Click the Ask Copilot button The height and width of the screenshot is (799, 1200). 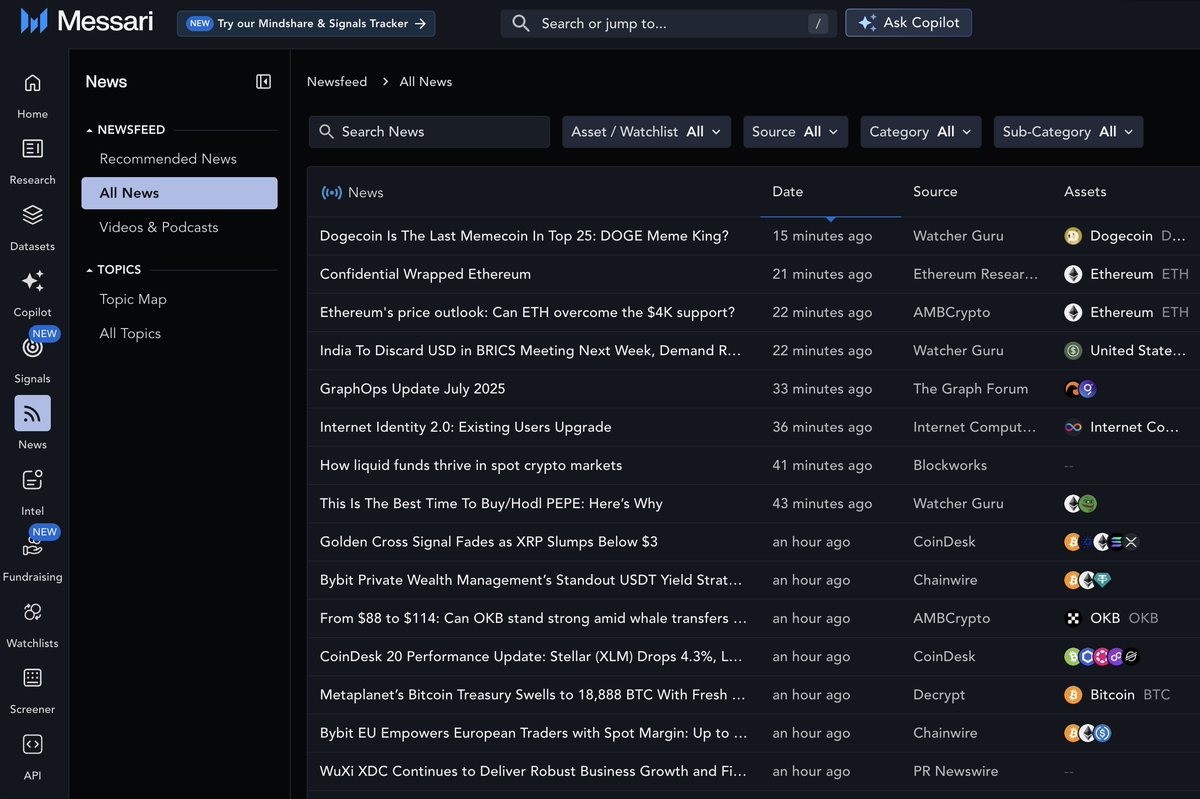pos(908,23)
